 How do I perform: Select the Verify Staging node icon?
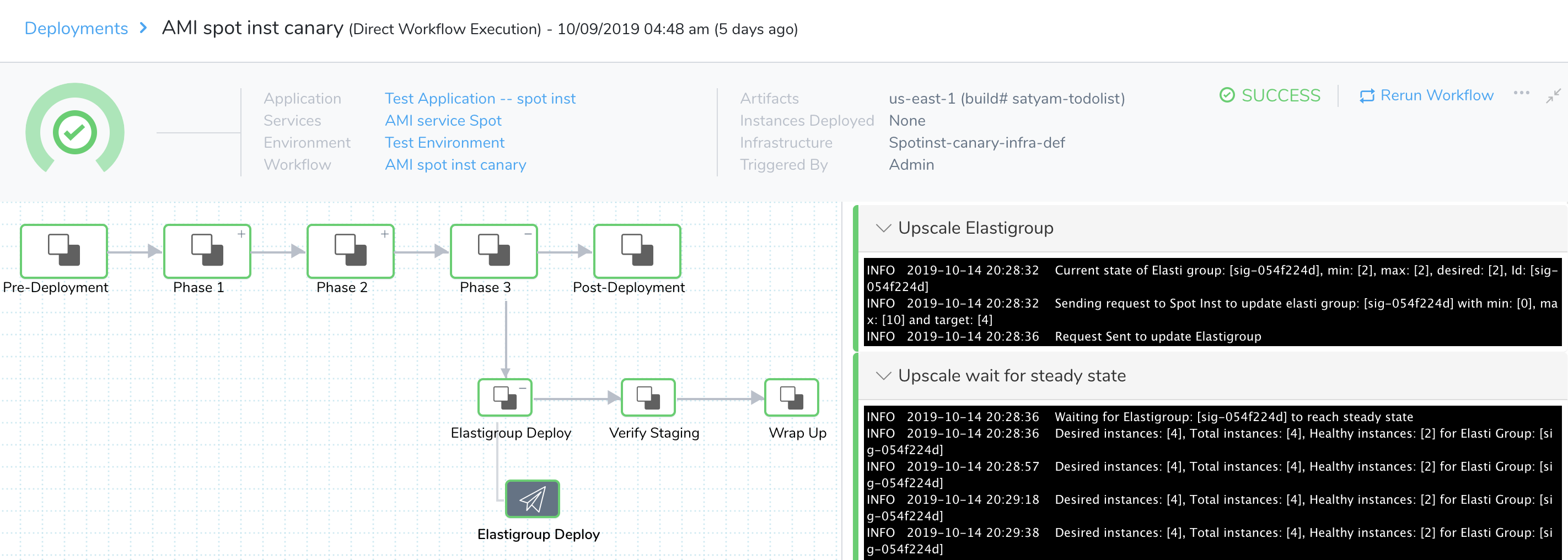648,397
